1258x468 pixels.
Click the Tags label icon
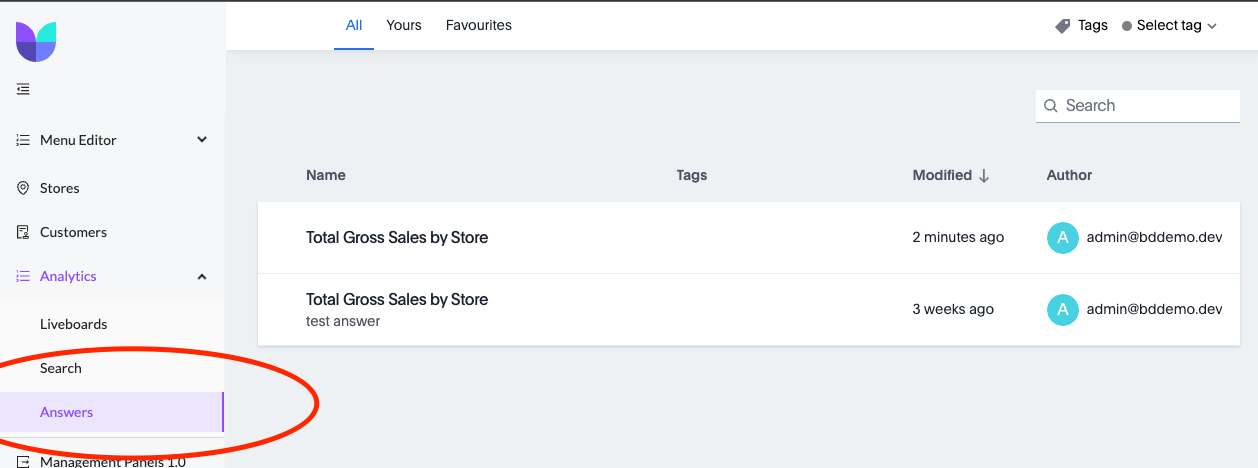pyautogui.click(x=1063, y=26)
